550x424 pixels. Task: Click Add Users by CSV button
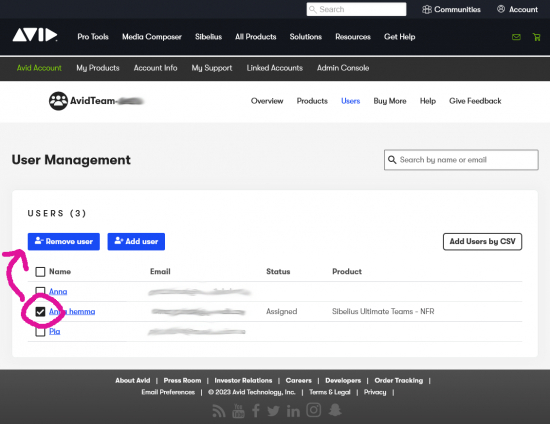482,242
